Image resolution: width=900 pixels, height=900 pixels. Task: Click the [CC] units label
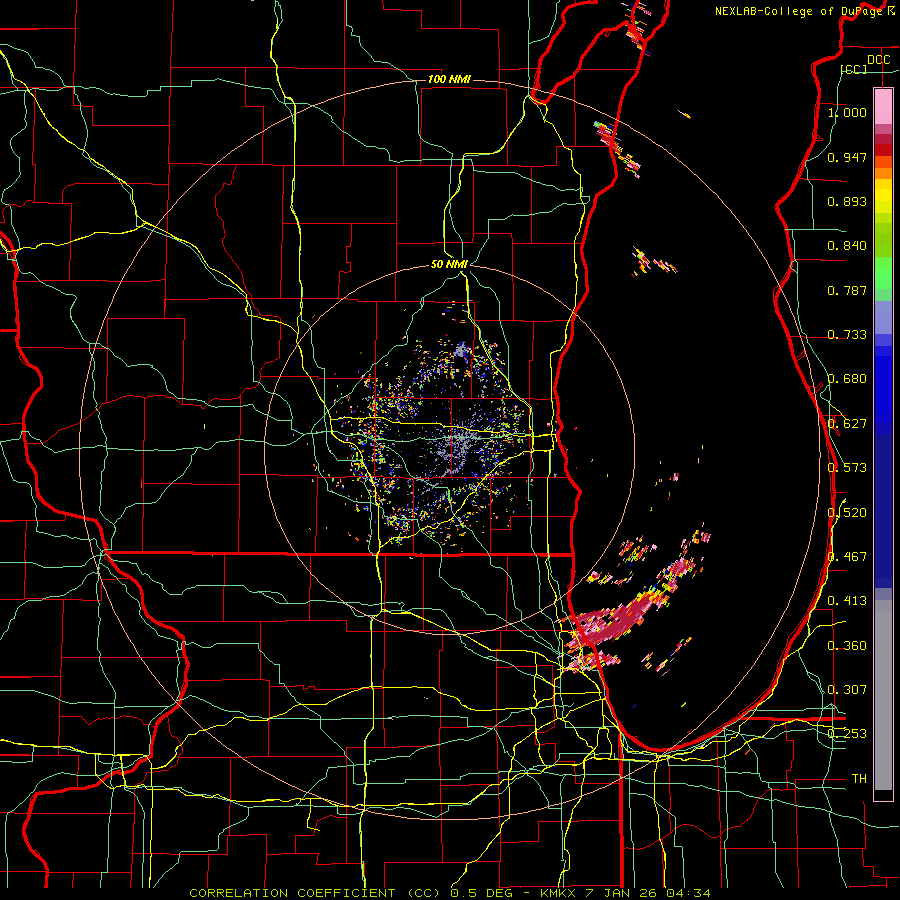854,69
